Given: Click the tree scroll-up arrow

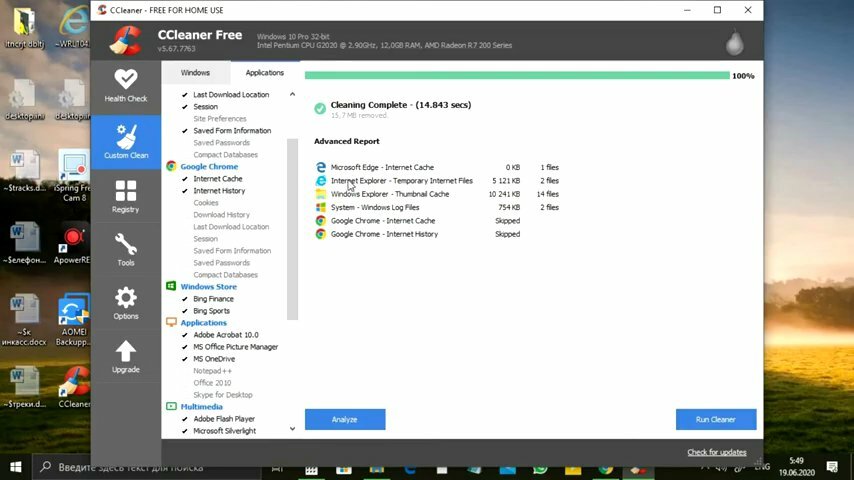Looking at the screenshot, I should click(x=292, y=94).
